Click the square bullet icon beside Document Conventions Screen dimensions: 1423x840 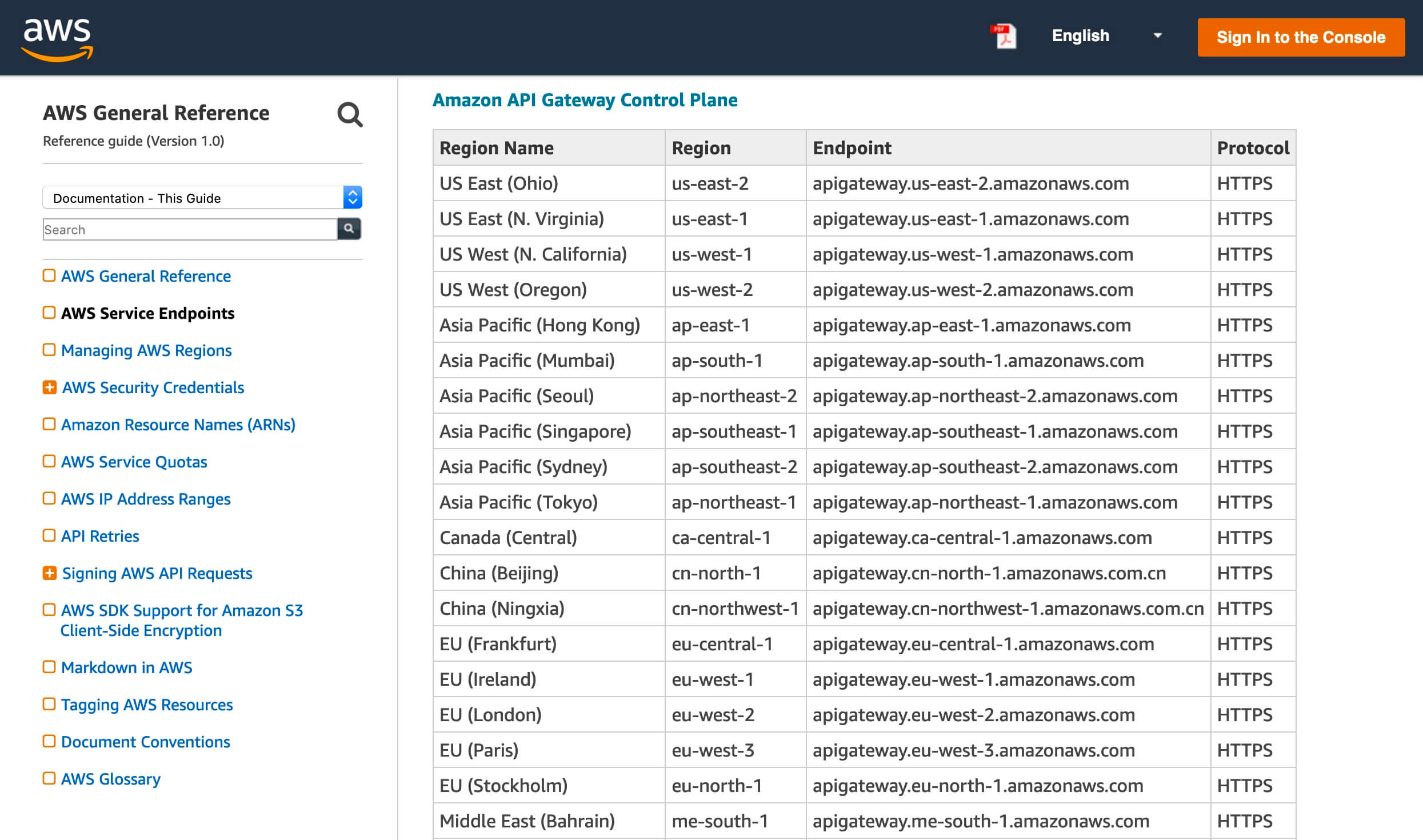click(49, 741)
